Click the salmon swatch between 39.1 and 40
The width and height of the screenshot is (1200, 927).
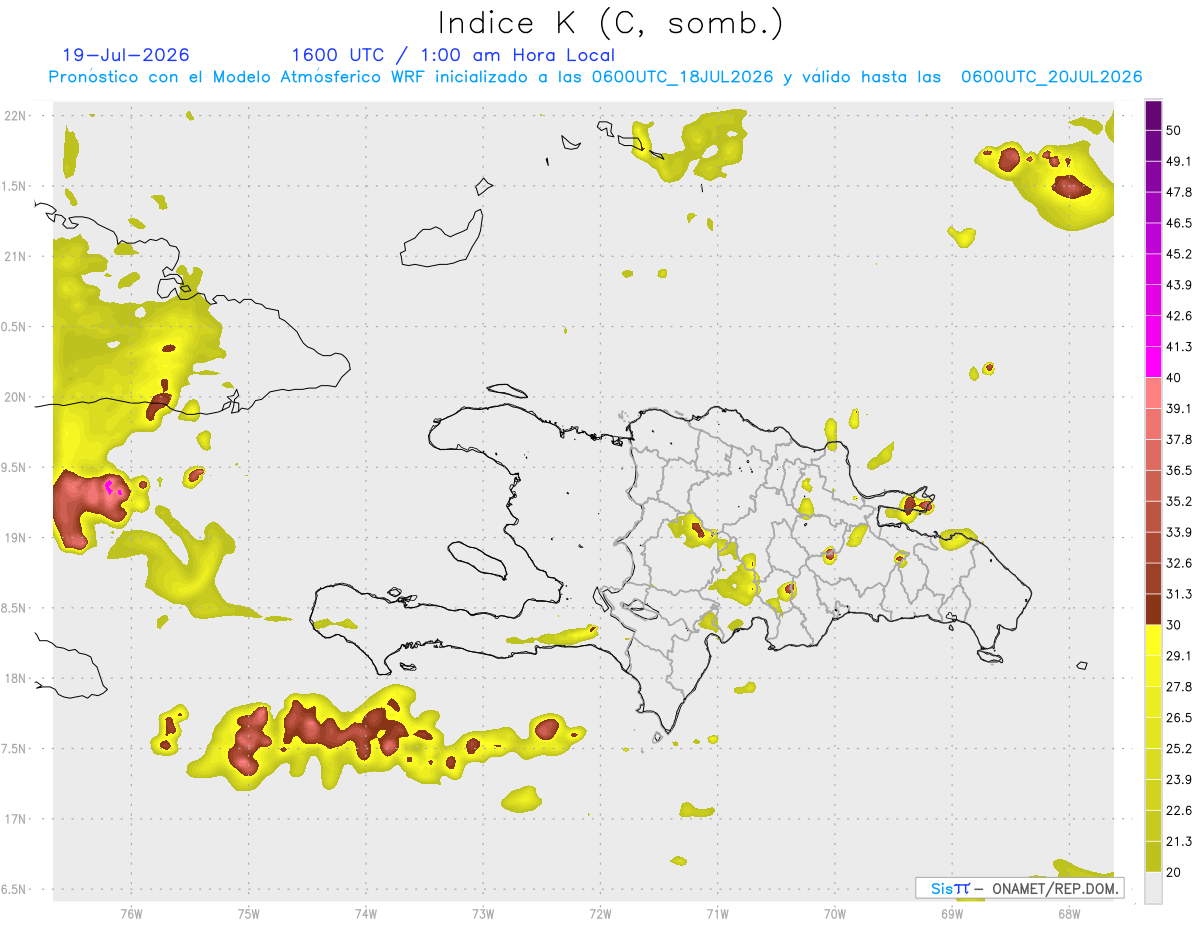tap(1153, 392)
